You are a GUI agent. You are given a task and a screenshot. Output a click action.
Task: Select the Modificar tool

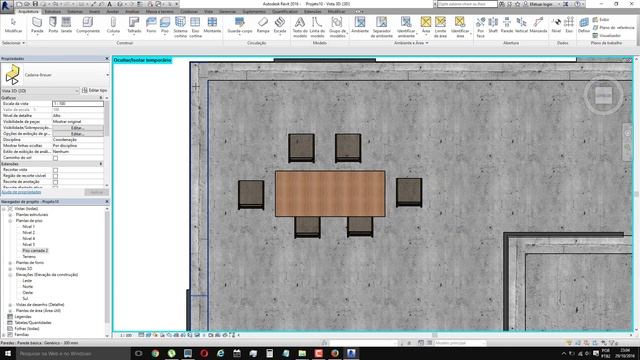pyautogui.click(x=13, y=25)
